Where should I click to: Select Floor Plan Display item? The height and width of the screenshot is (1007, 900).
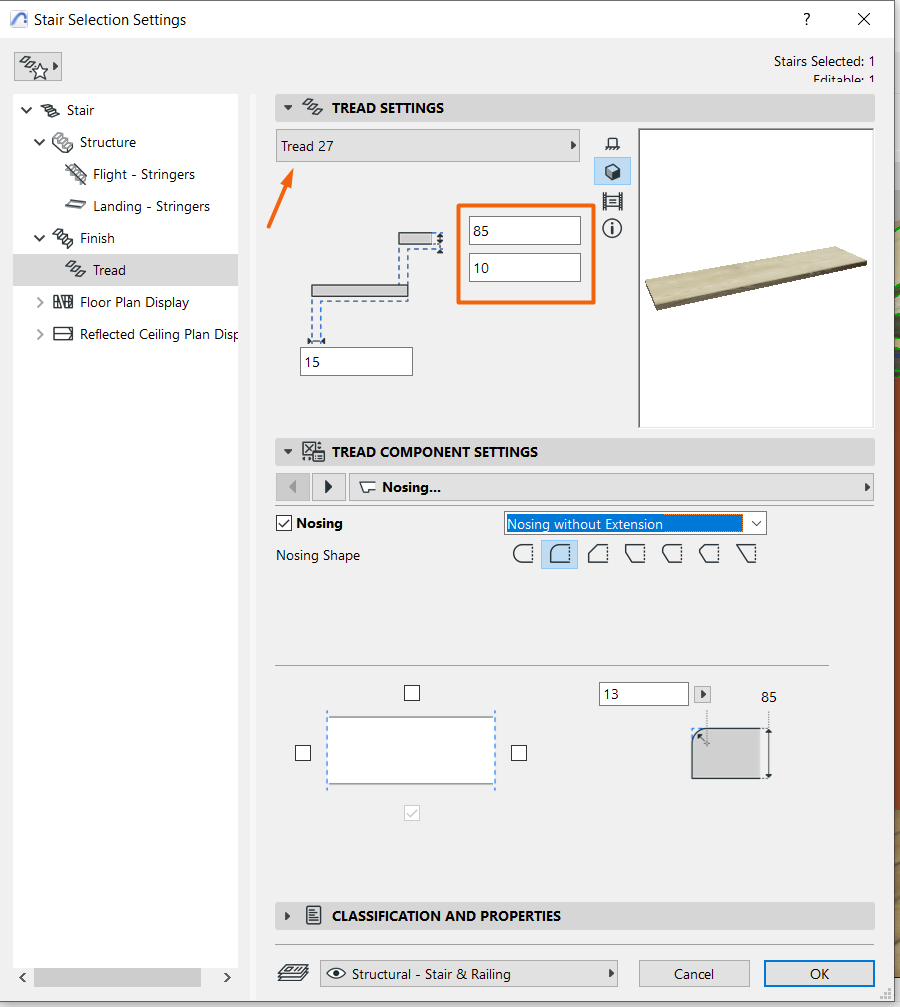pyautogui.click(x=134, y=302)
